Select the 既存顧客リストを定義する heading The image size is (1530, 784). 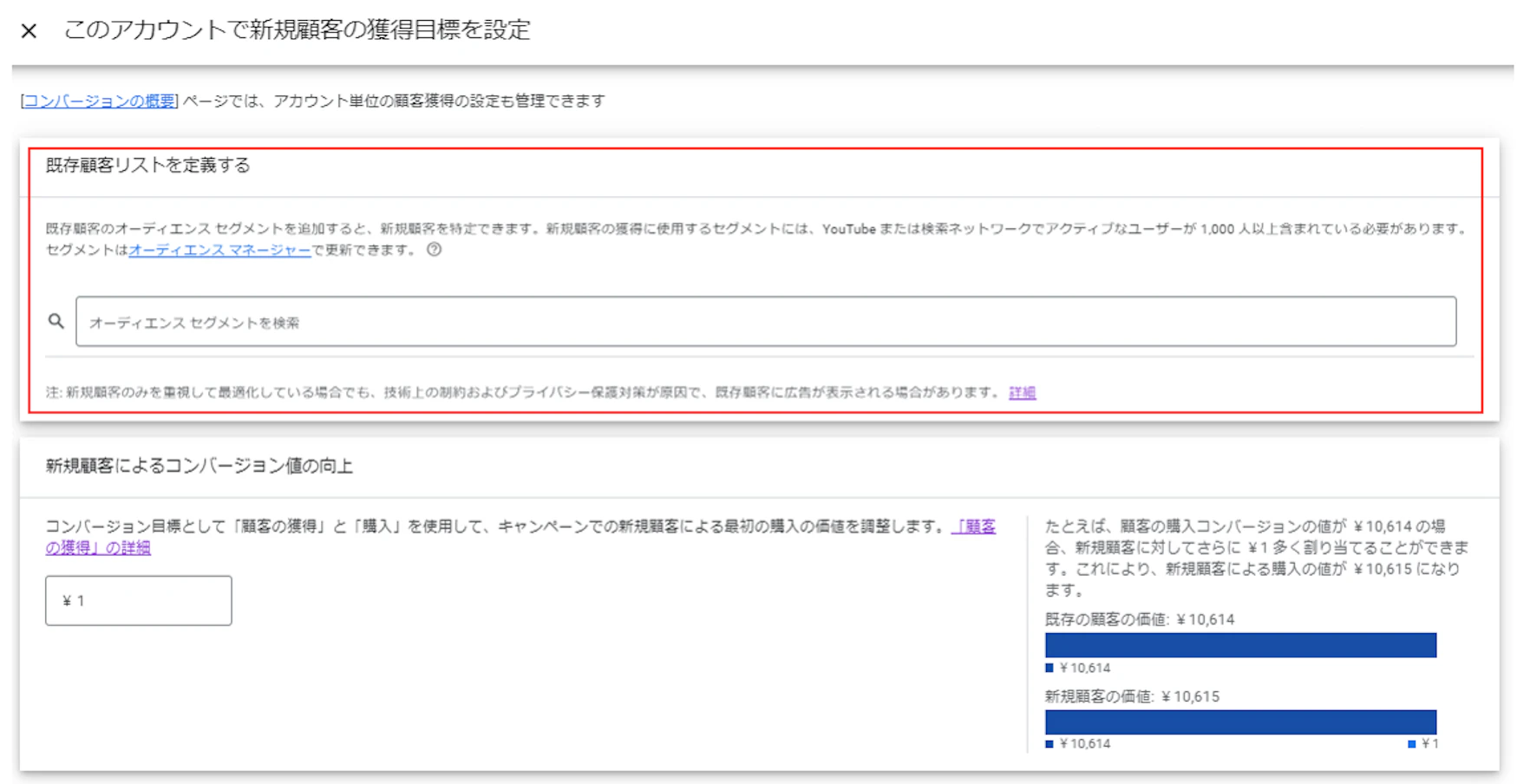pyautogui.click(x=147, y=166)
